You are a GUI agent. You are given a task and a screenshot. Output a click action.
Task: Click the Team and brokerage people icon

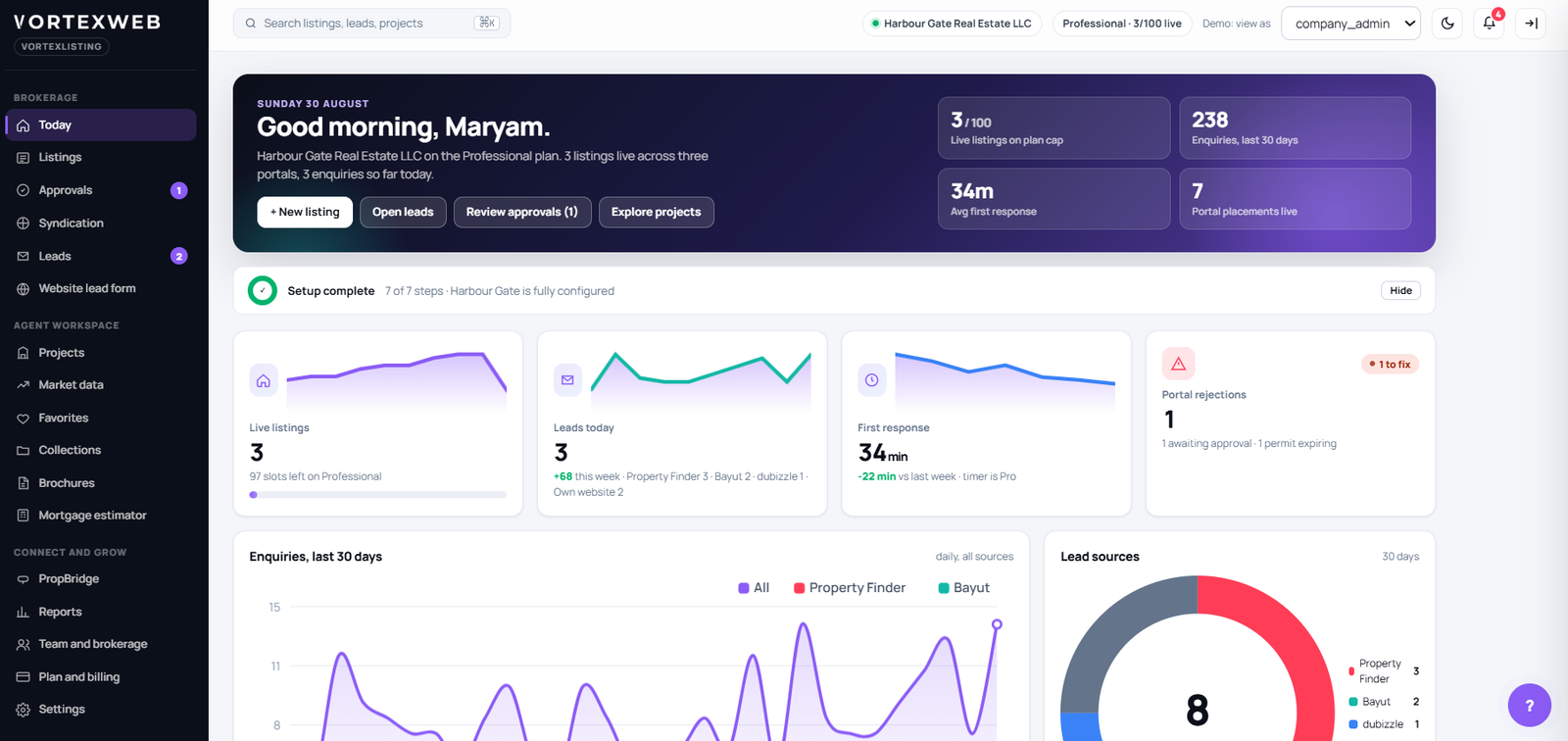click(x=23, y=645)
